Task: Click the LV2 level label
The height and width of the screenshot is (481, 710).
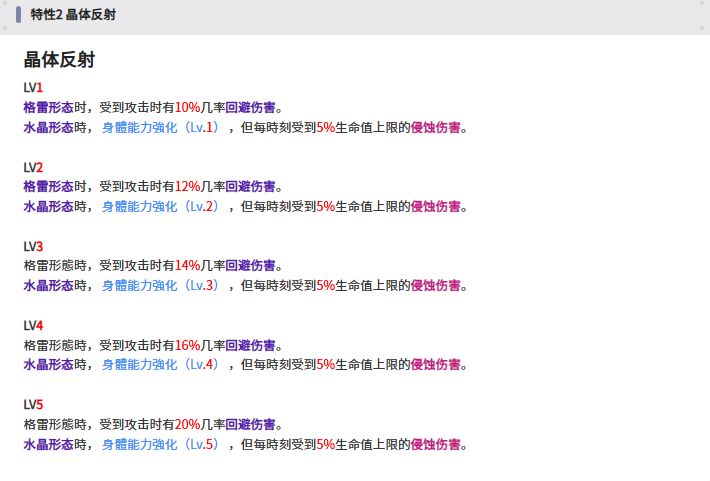Action: click(x=33, y=167)
